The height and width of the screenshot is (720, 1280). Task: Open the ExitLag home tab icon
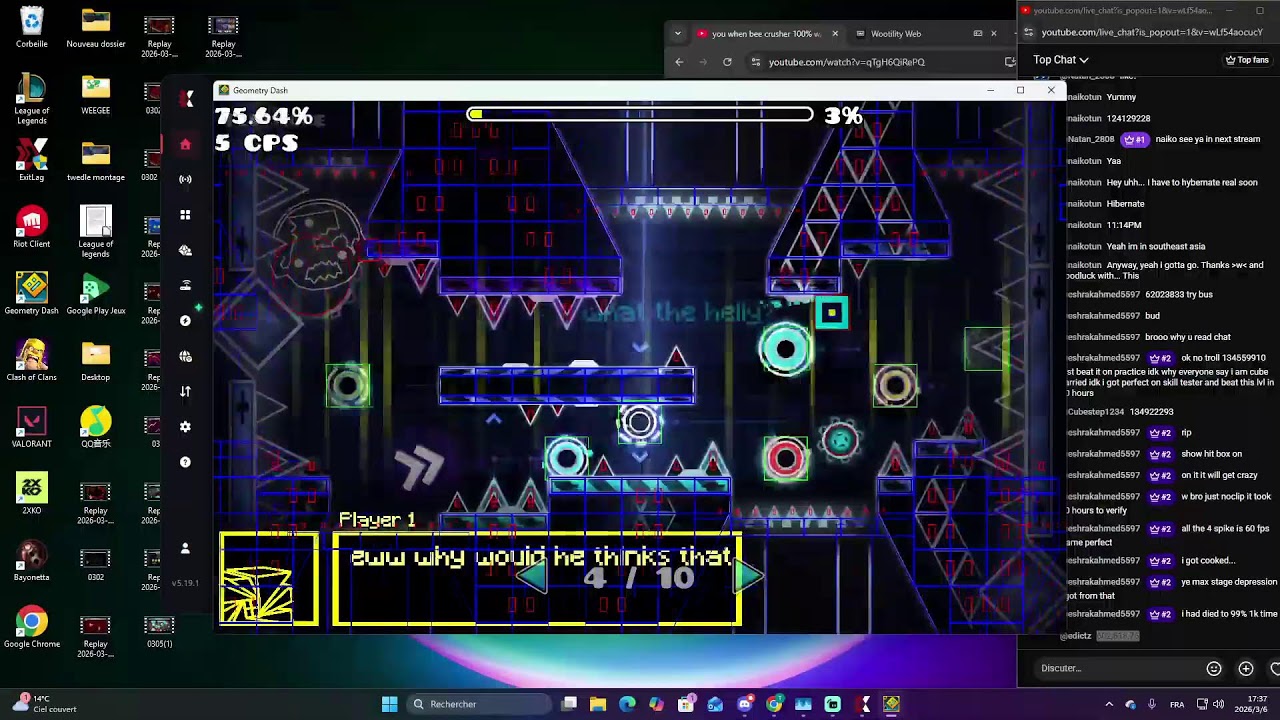[185, 144]
